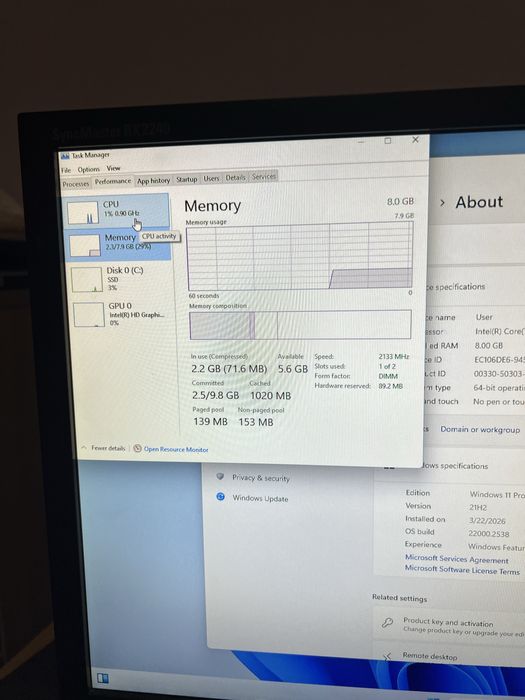The width and height of the screenshot is (525, 700).
Task: Click the Installed RAM 8.00 GB value
Action: (x=489, y=346)
